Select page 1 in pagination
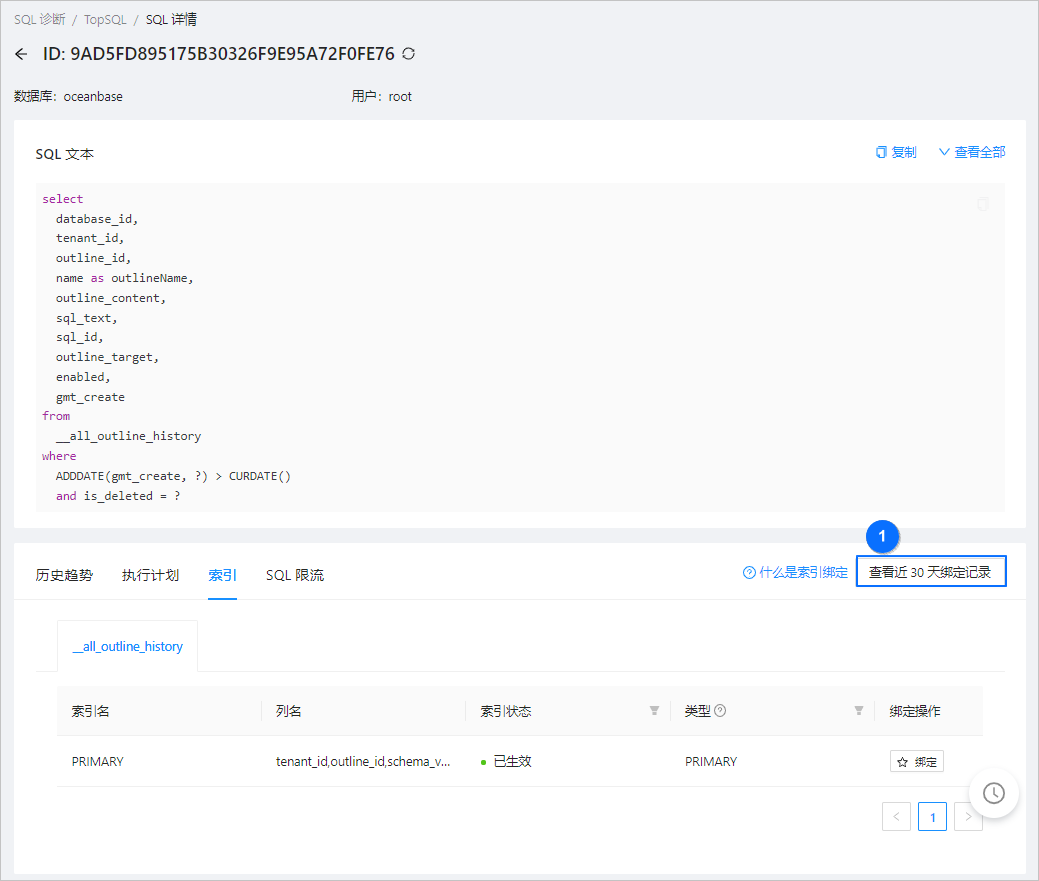Viewport: 1039px width, 881px height. tap(932, 817)
